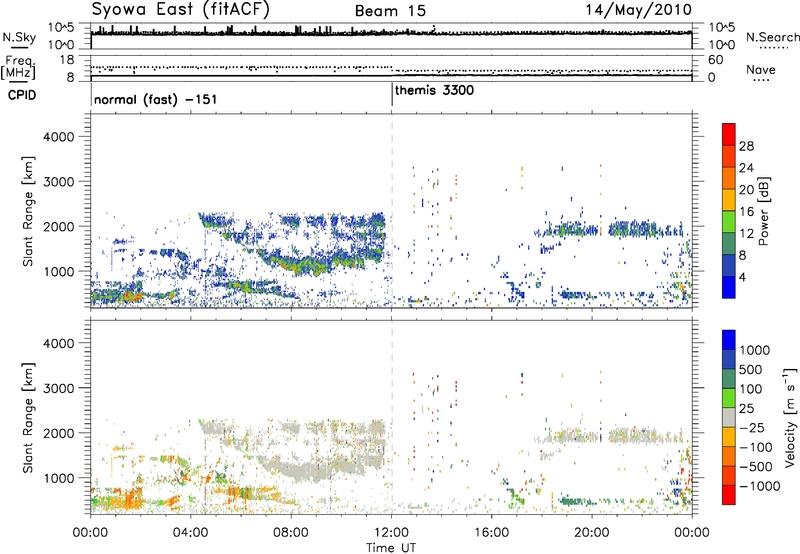
Task: Click the "16" label on power colorbar
Action: (746, 212)
